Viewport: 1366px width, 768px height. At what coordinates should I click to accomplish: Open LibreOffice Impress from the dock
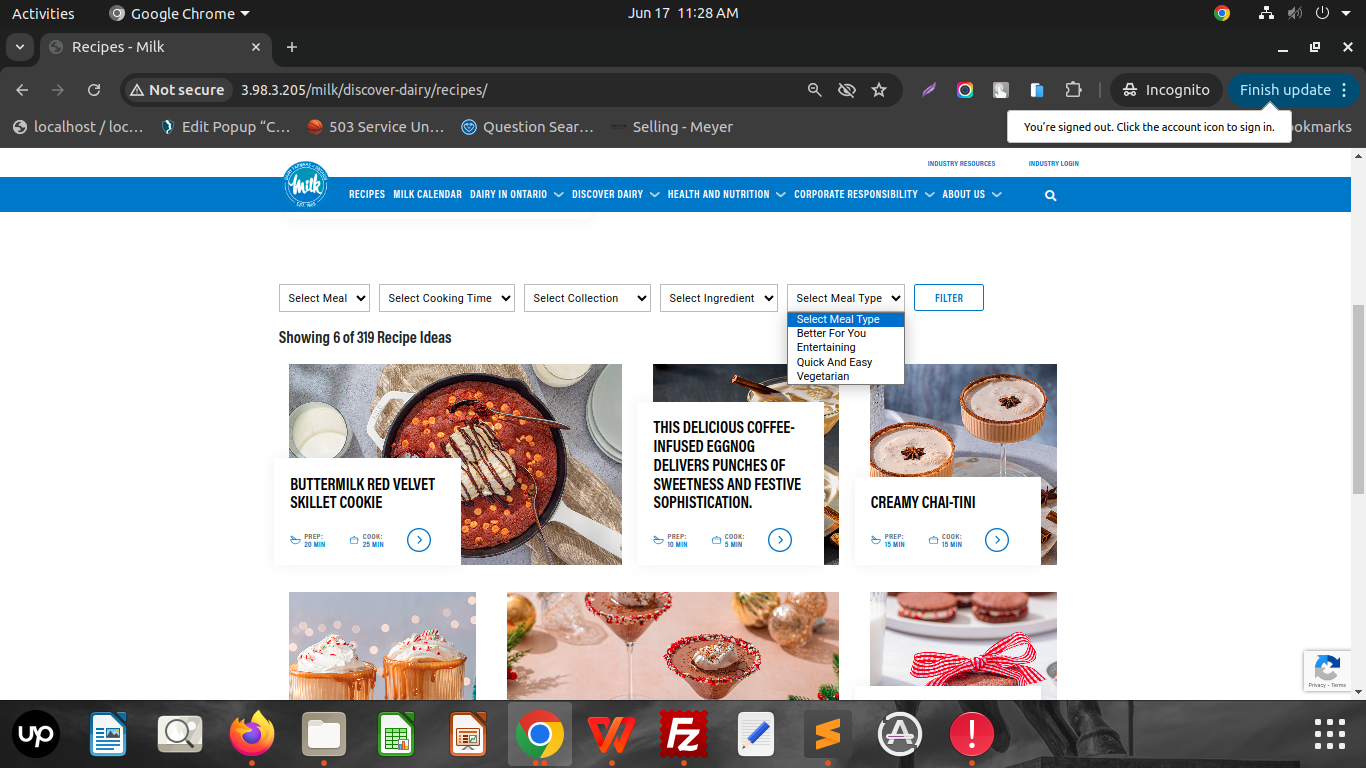pos(468,735)
